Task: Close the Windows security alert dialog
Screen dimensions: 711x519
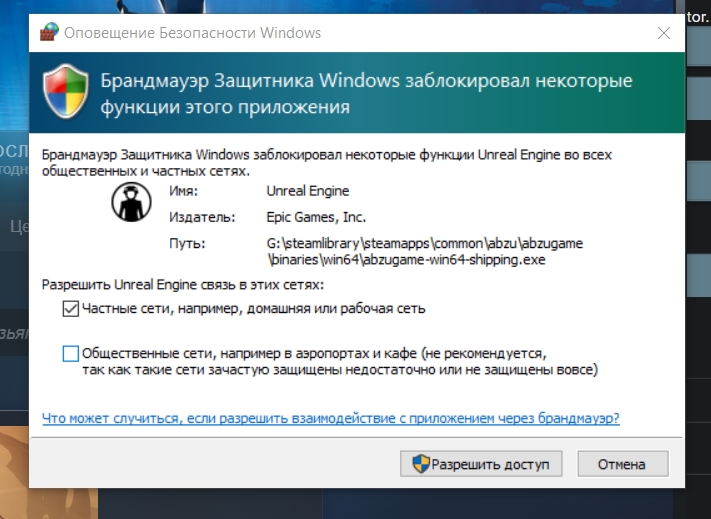Action: click(x=664, y=33)
